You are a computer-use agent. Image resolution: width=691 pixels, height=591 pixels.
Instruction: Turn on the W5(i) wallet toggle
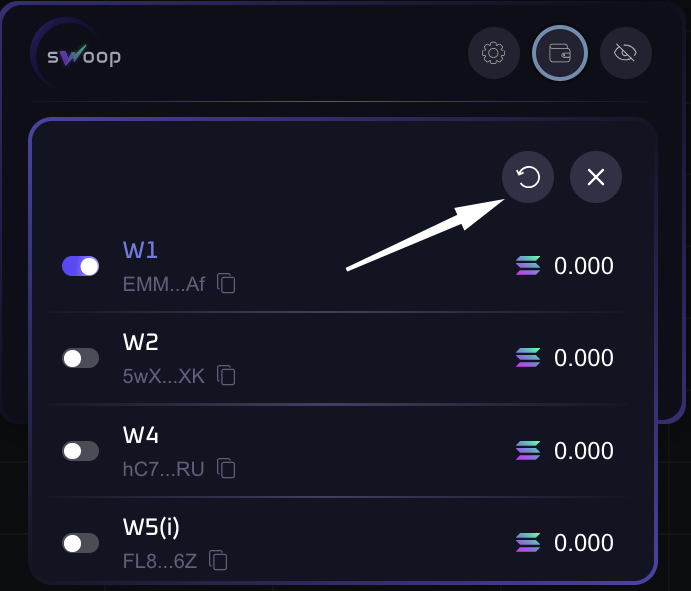[81, 543]
